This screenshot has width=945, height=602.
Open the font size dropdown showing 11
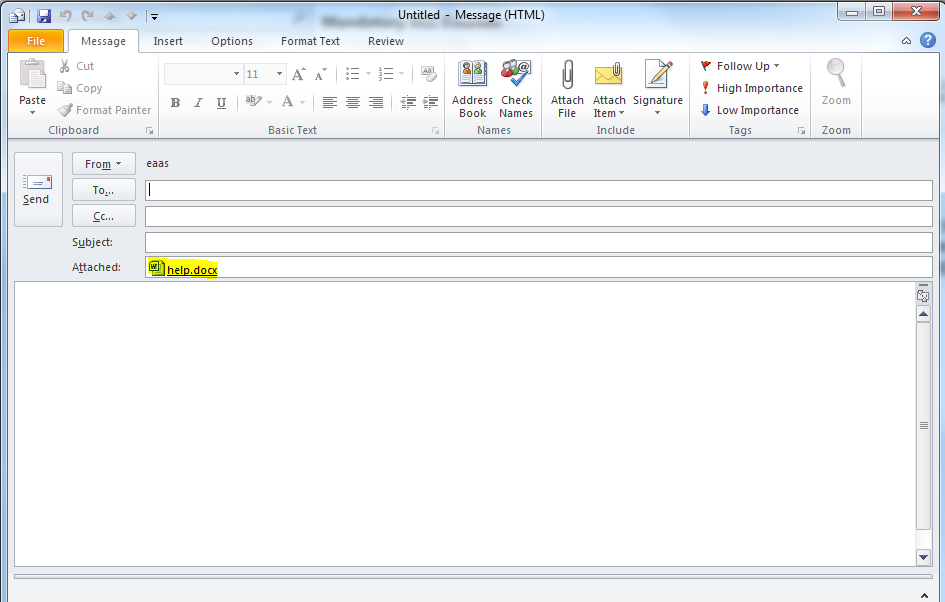tap(280, 74)
